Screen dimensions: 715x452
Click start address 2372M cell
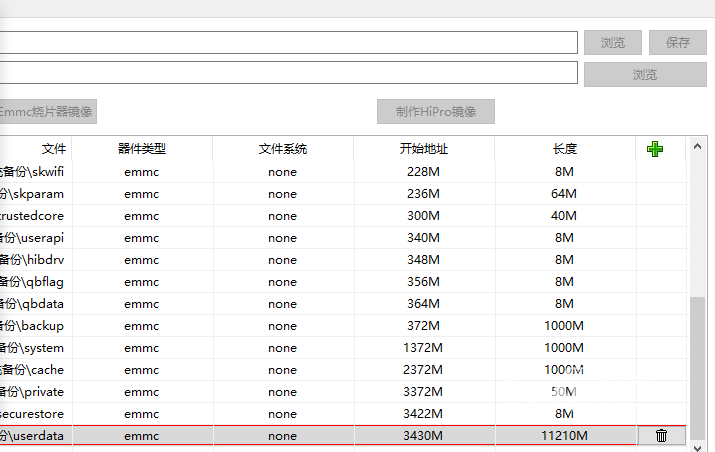[x=424, y=370]
